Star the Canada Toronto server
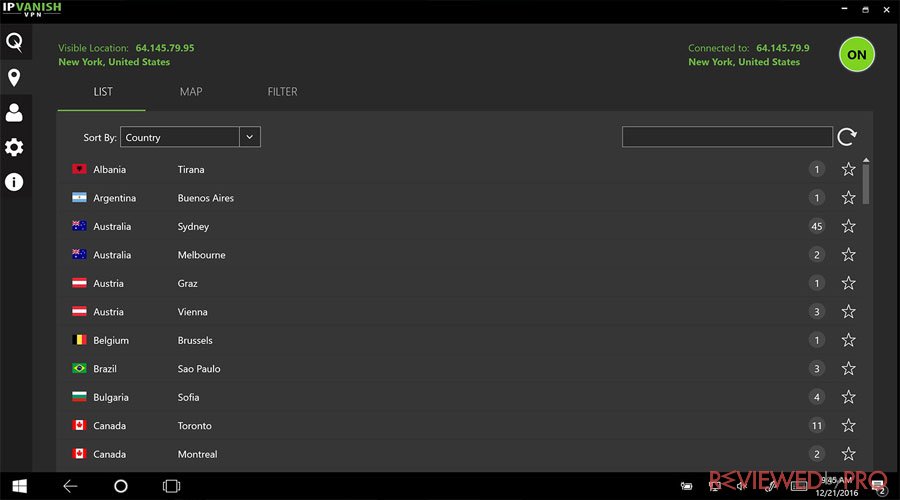The image size is (900, 500). tap(848, 425)
